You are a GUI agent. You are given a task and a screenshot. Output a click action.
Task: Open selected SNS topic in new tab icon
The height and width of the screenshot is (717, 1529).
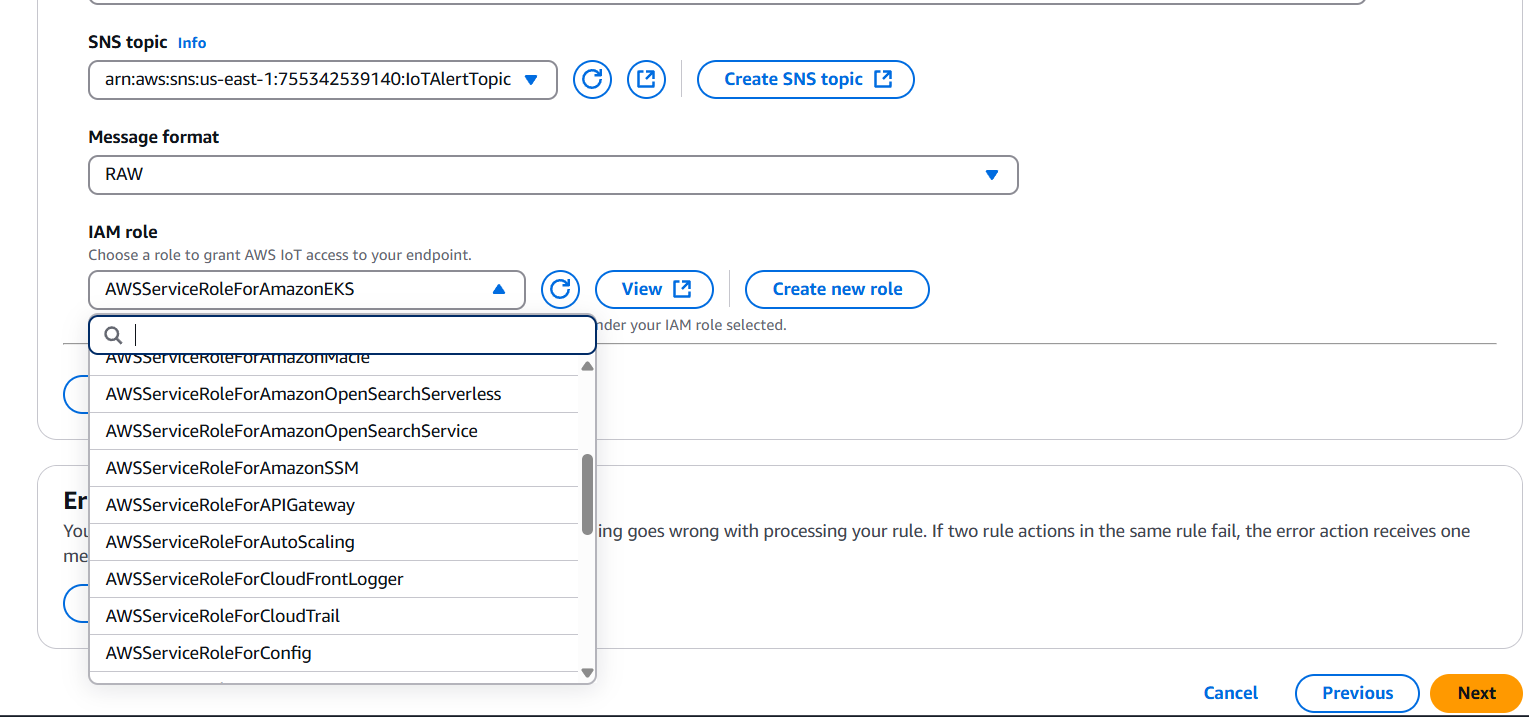coord(646,79)
